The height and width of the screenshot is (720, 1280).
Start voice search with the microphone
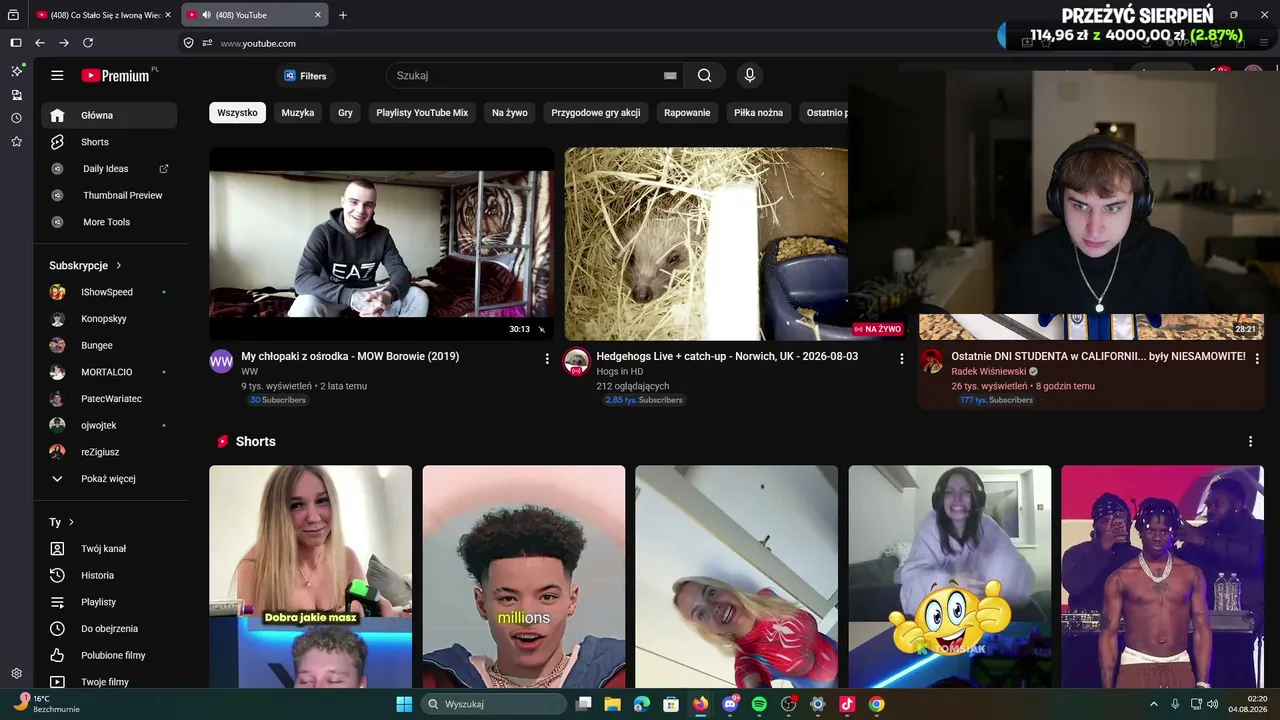(749, 76)
